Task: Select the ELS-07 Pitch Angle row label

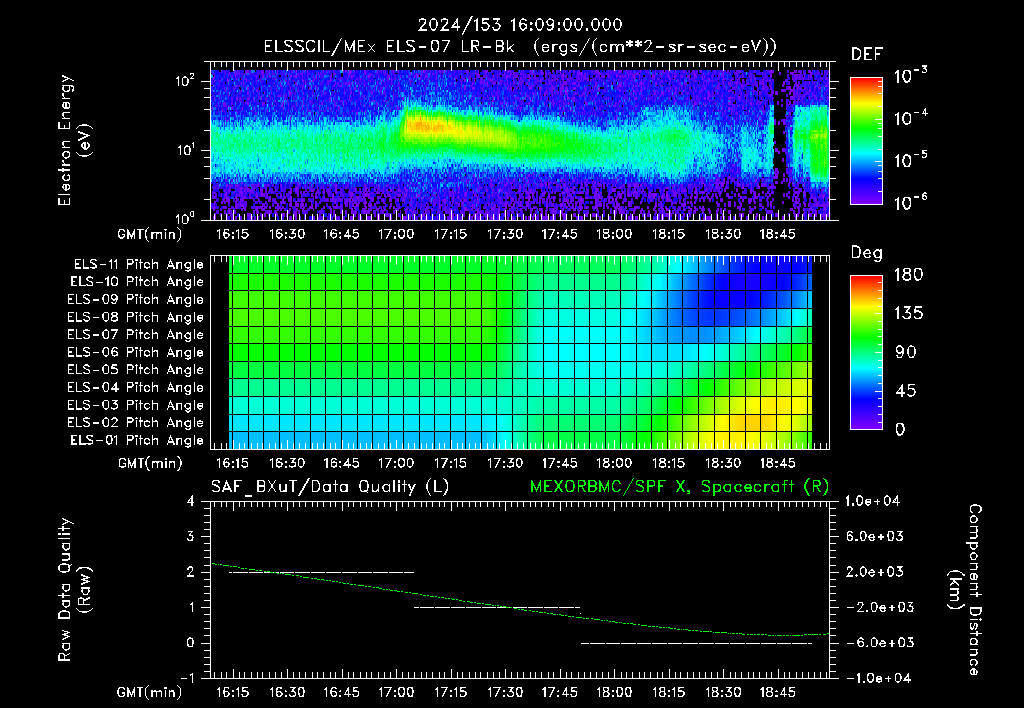Action: [136, 334]
